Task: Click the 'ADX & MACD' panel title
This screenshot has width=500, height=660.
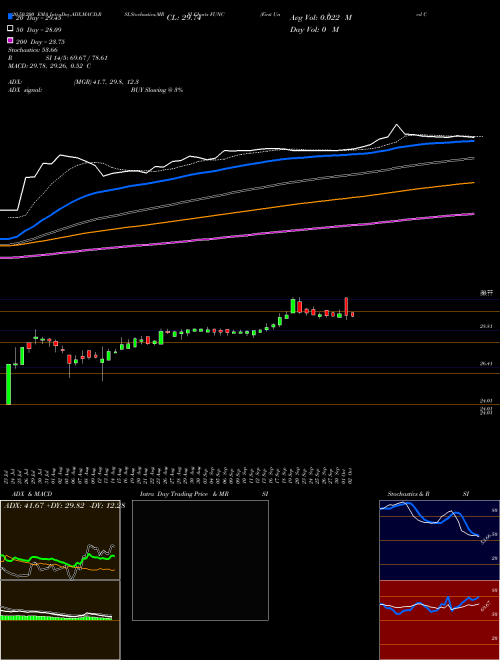Action: [x=32, y=494]
